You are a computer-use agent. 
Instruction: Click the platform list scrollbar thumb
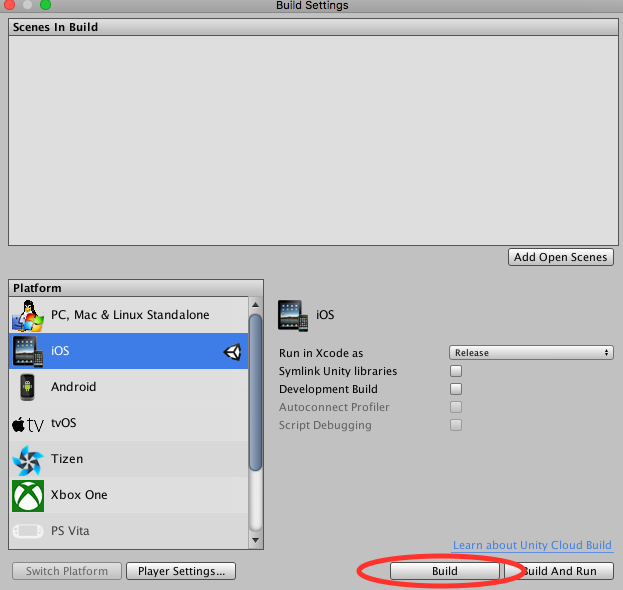(x=255, y=392)
